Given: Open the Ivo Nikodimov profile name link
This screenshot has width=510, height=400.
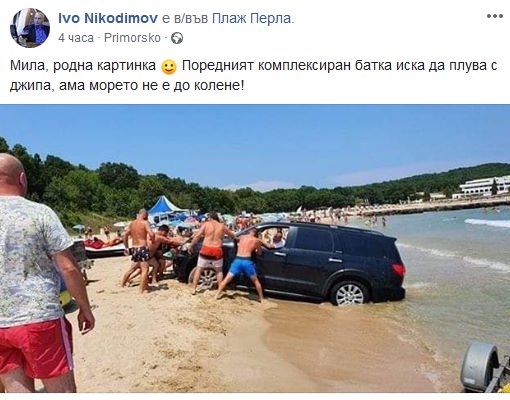Looking at the screenshot, I should tap(108, 18).
